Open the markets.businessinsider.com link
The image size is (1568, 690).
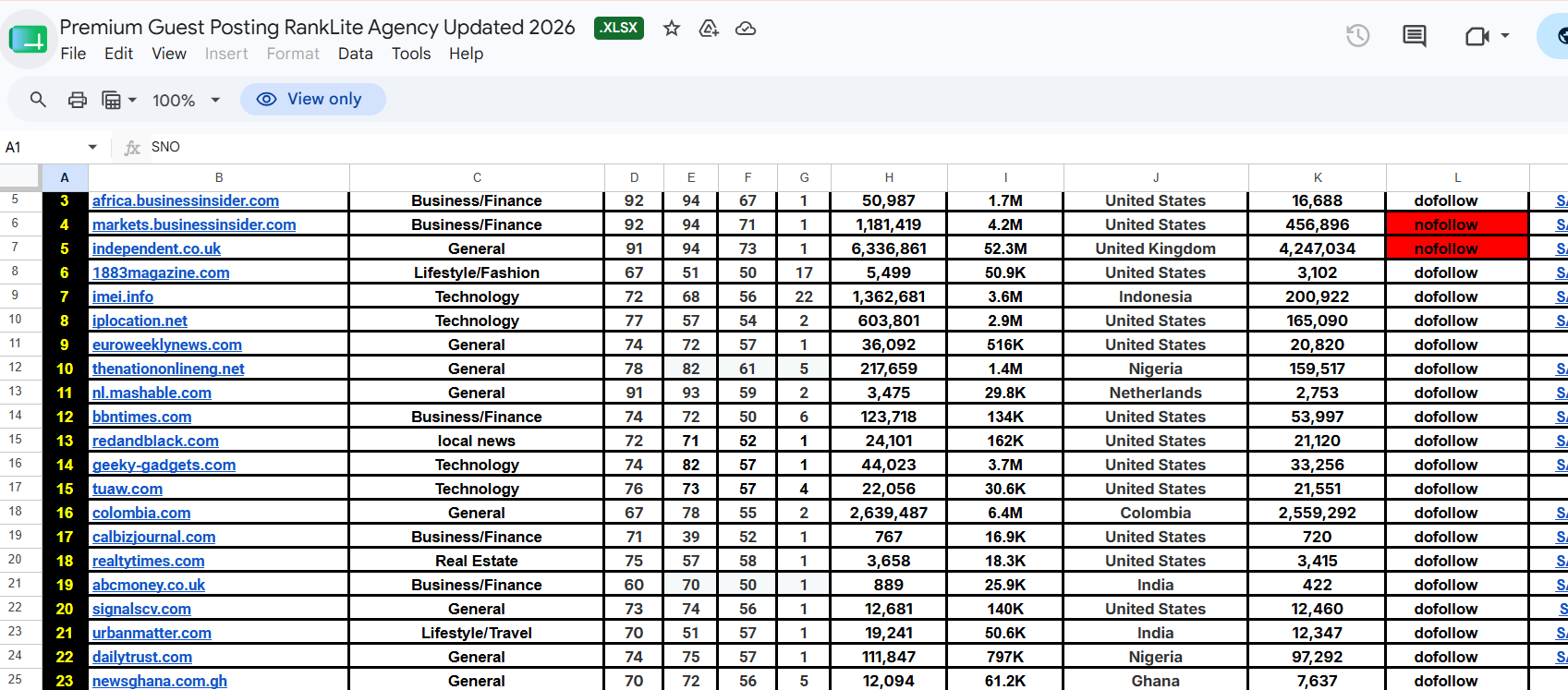(x=194, y=224)
